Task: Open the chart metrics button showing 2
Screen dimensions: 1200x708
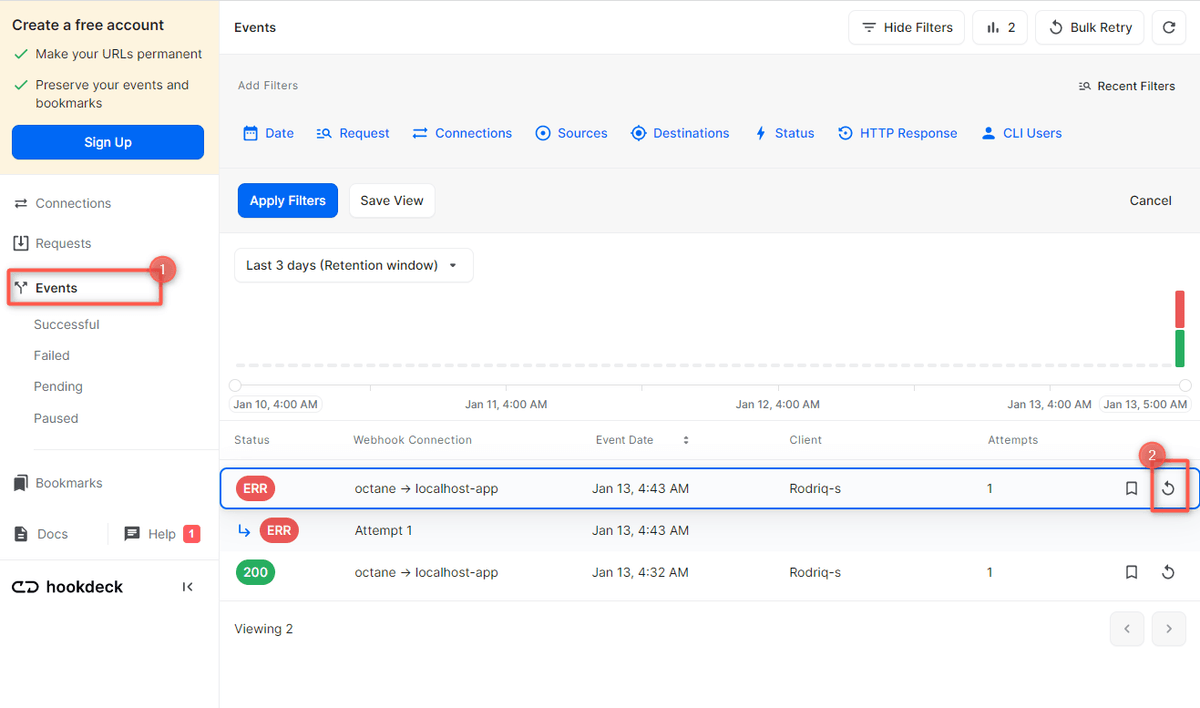Action: pyautogui.click(x=1000, y=28)
